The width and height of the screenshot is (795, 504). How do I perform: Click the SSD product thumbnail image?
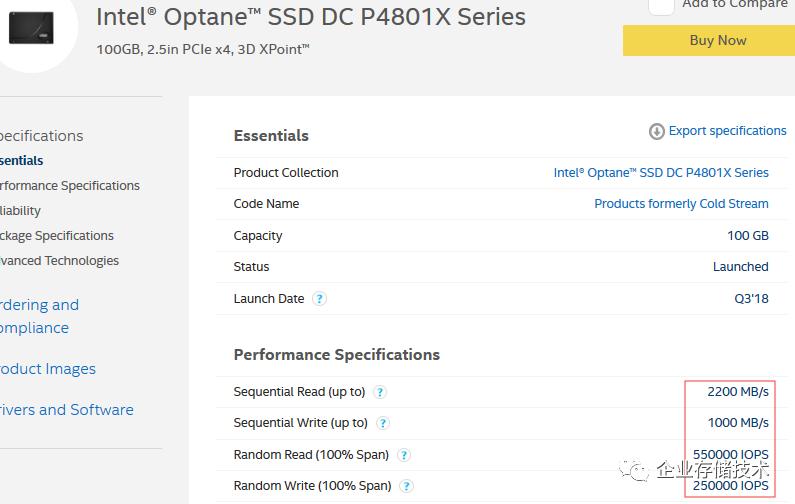pos(30,27)
